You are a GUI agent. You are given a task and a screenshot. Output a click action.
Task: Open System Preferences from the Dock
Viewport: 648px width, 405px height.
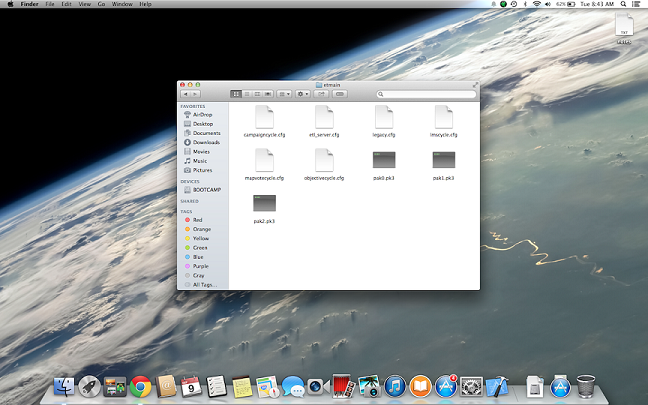click(x=471, y=386)
